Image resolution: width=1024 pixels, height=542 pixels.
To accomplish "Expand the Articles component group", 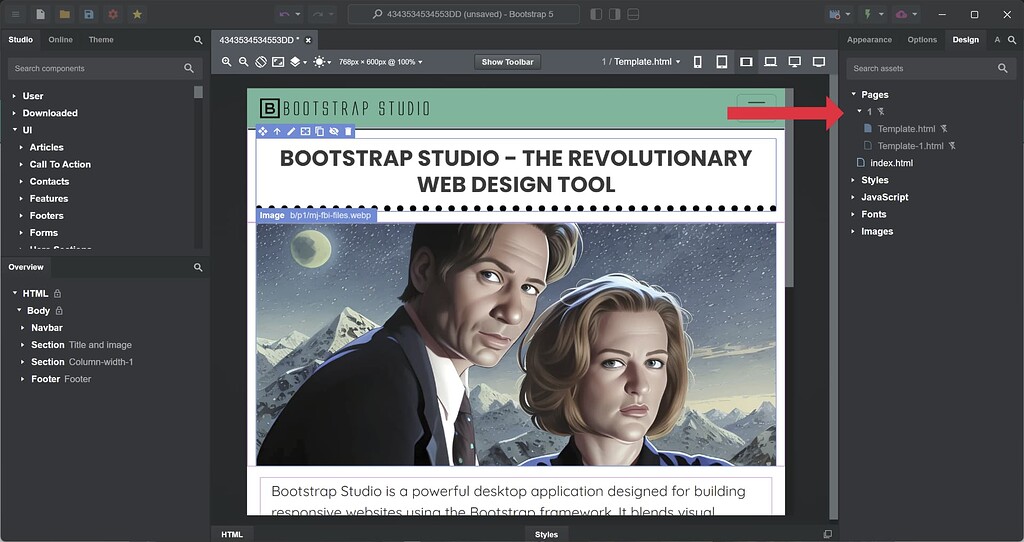I will tap(22, 148).
